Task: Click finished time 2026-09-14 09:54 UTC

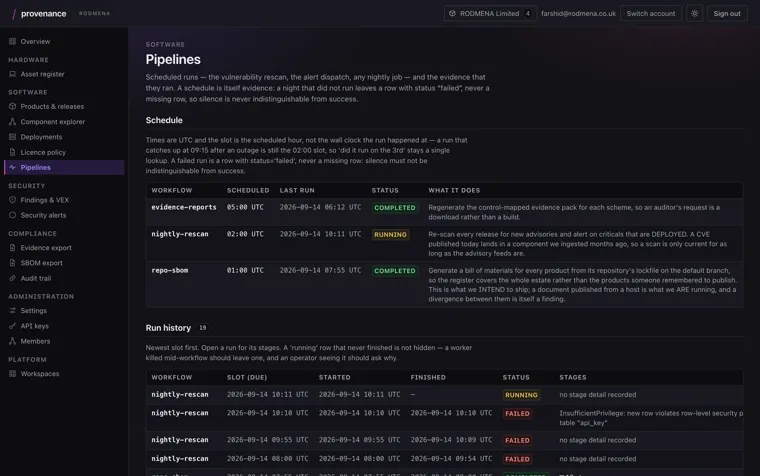Action: 451,459
